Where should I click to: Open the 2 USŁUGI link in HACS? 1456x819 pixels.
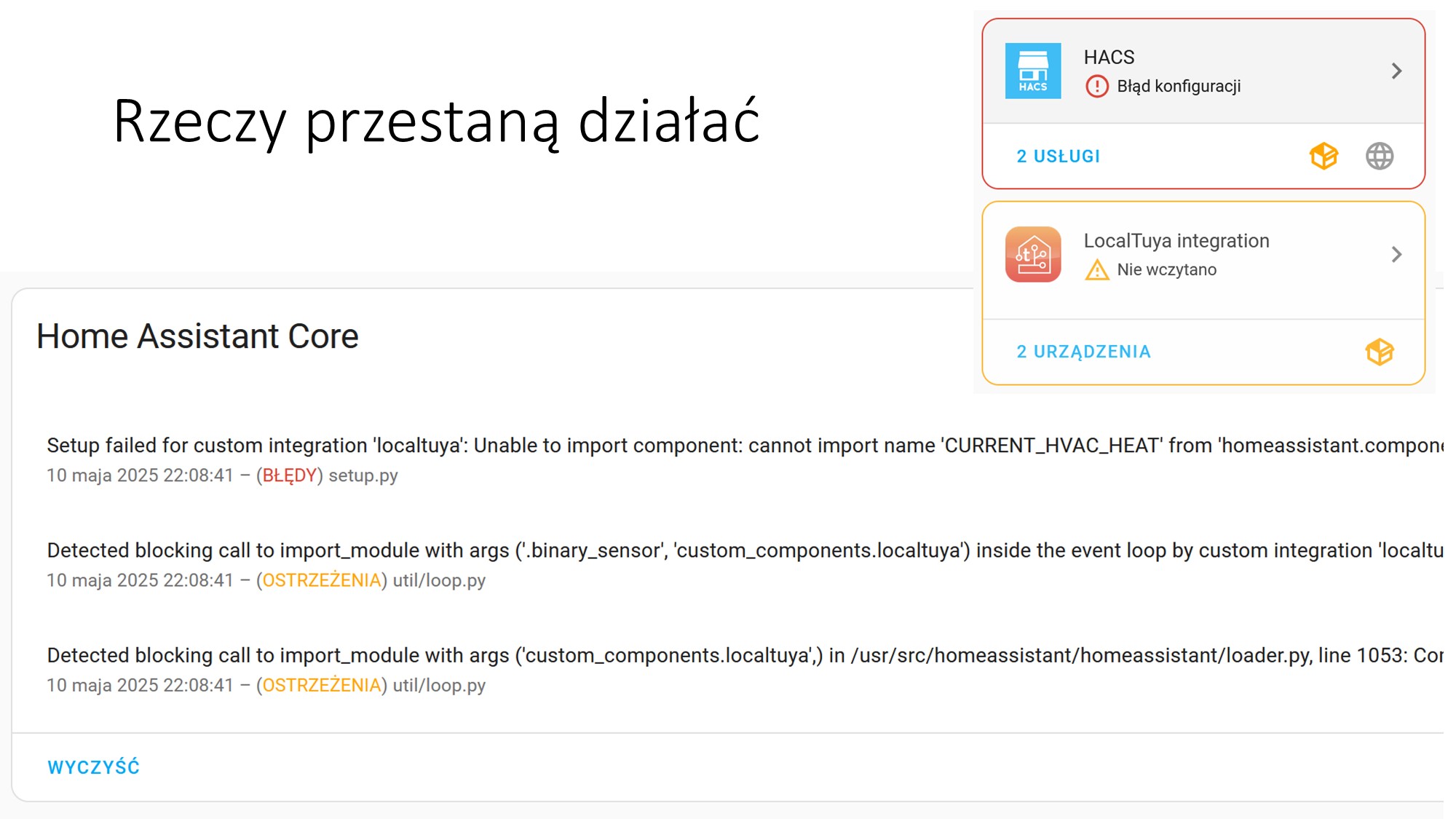(x=1058, y=157)
